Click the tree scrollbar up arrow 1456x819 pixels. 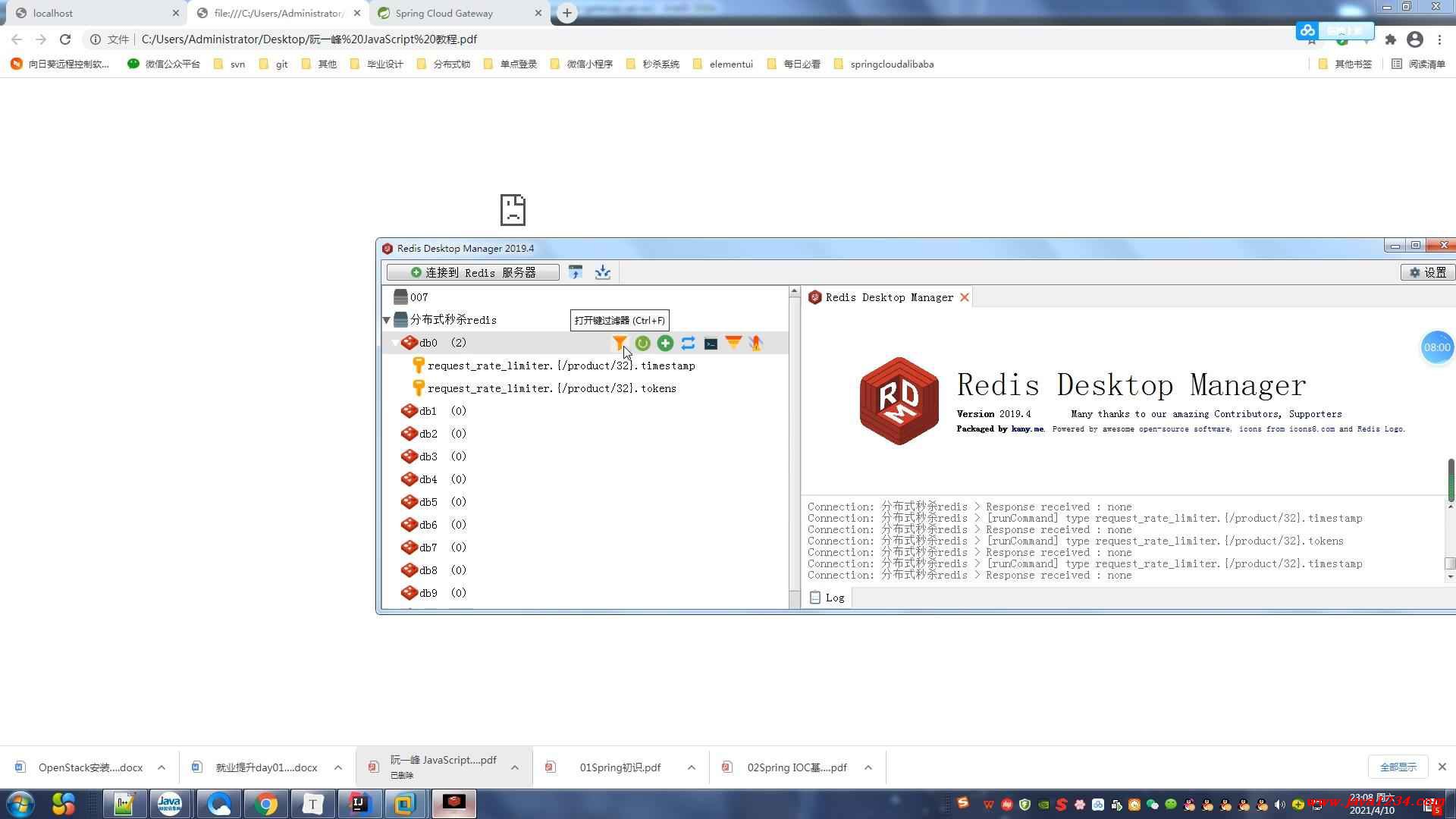tap(794, 291)
